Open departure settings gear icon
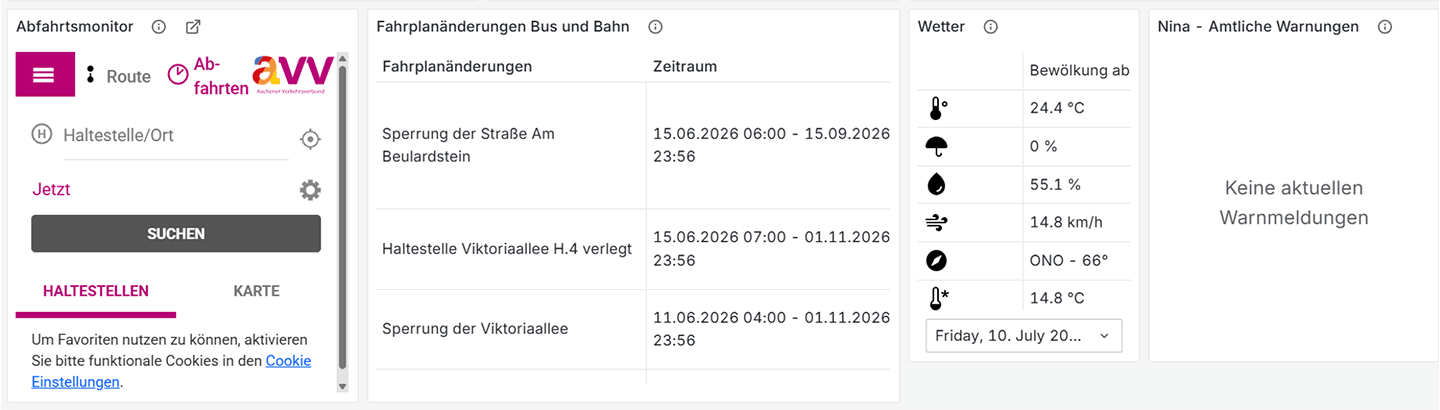Image resolution: width=1440 pixels, height=410 pixels. (311, 190)
